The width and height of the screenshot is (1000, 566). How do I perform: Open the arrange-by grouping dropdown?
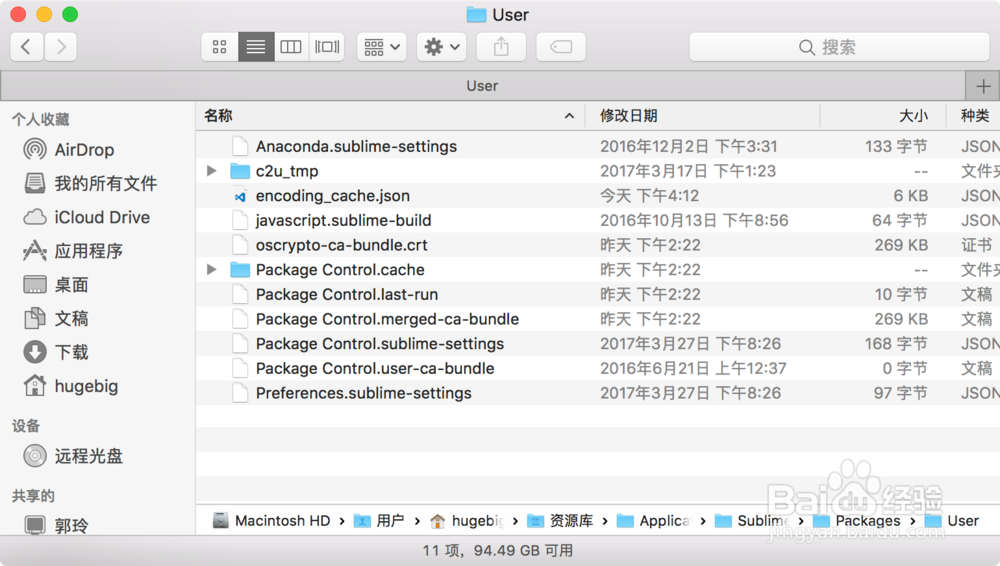(381, 47)
